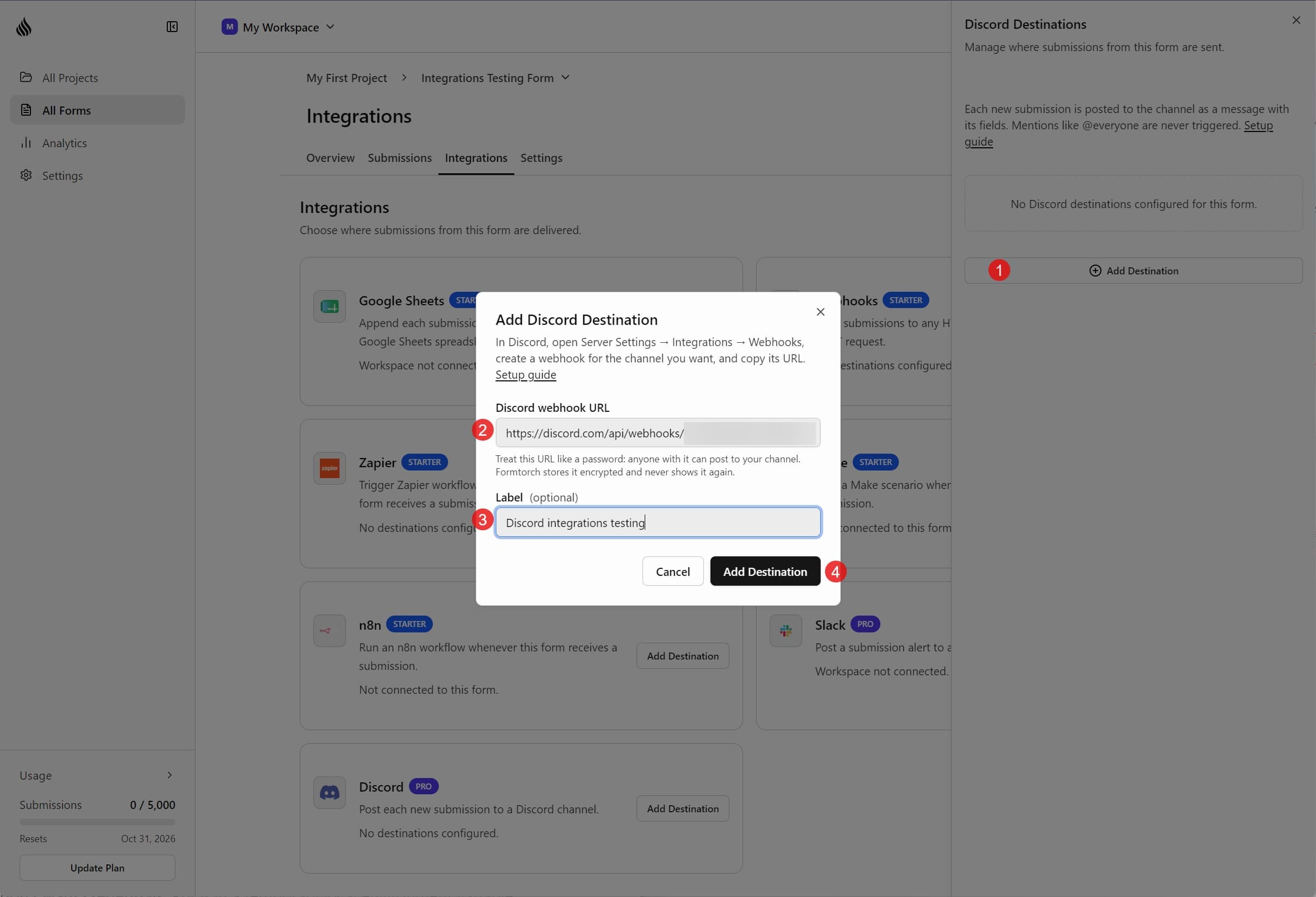
Task: Collapse the sidebar panel icon
Action: (x=172, y=27)
